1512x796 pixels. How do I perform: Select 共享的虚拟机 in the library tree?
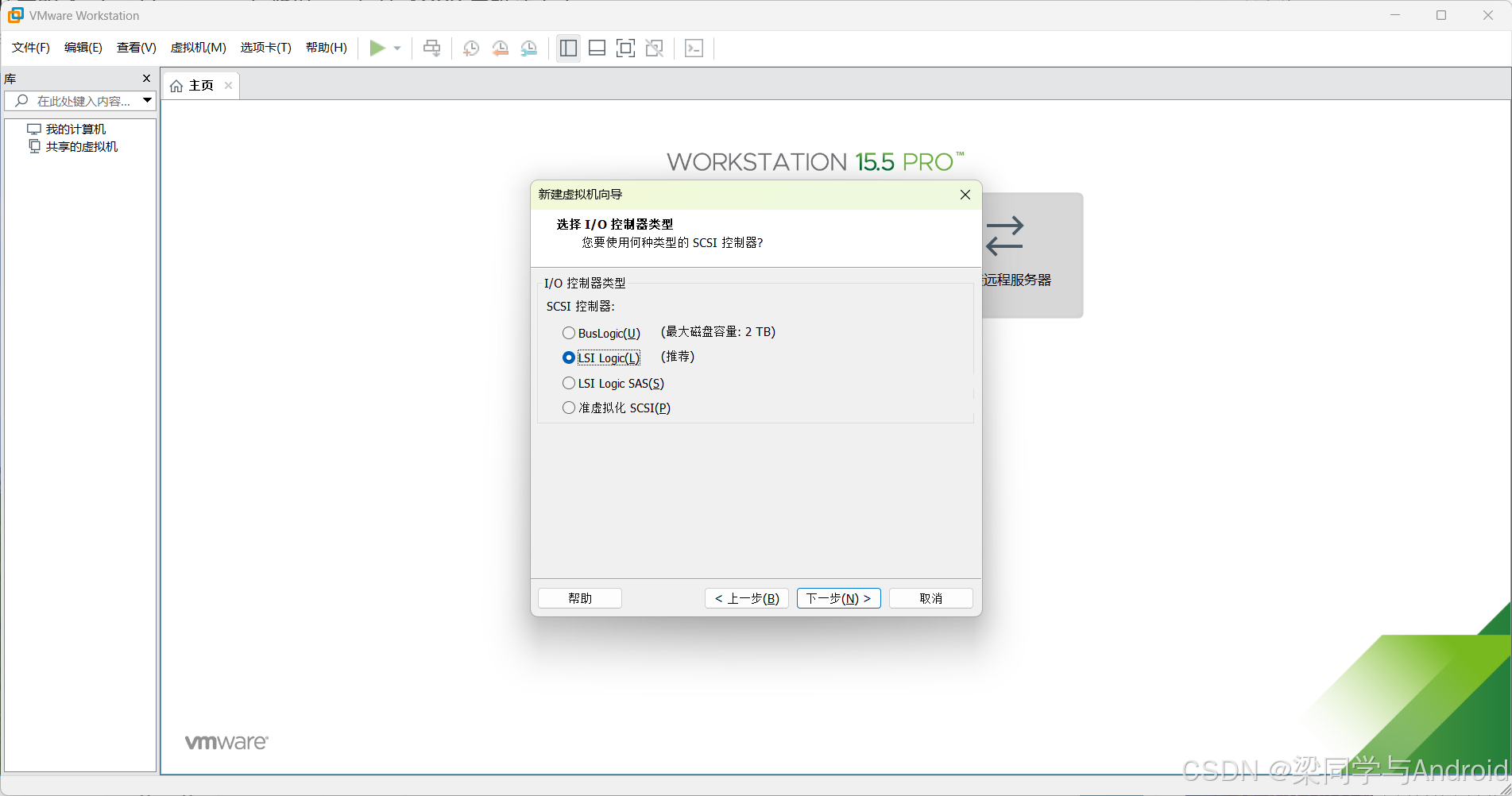pos(82,146)
